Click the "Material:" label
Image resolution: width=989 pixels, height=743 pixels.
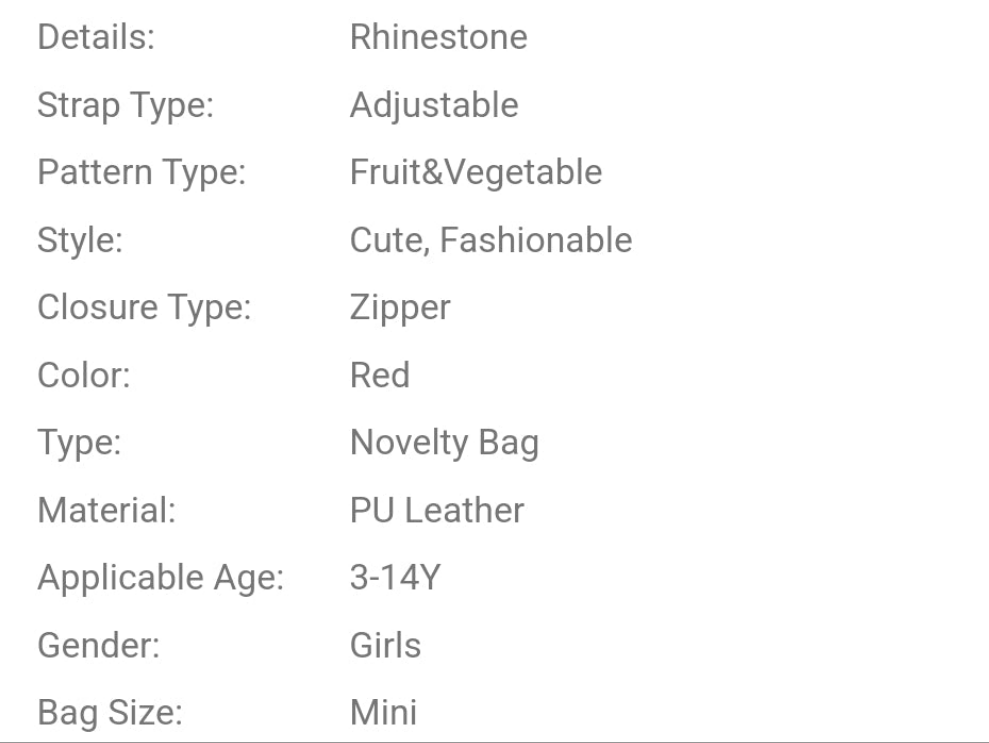107,511
